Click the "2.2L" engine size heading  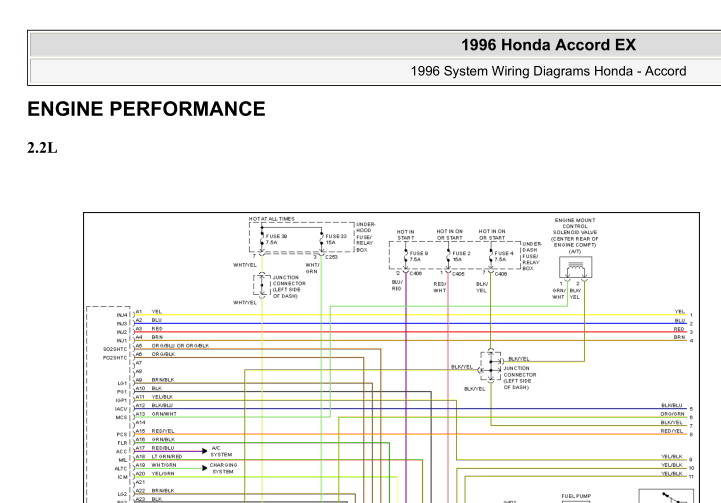42,148
